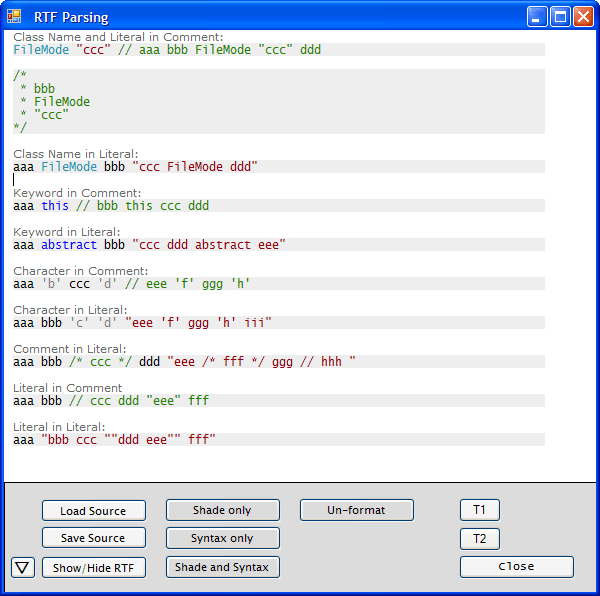The image size is (600, 596).
Task: Click the 'Keyword in Literal:' heading
Action: pyautogui.click(x=67, y=232)
